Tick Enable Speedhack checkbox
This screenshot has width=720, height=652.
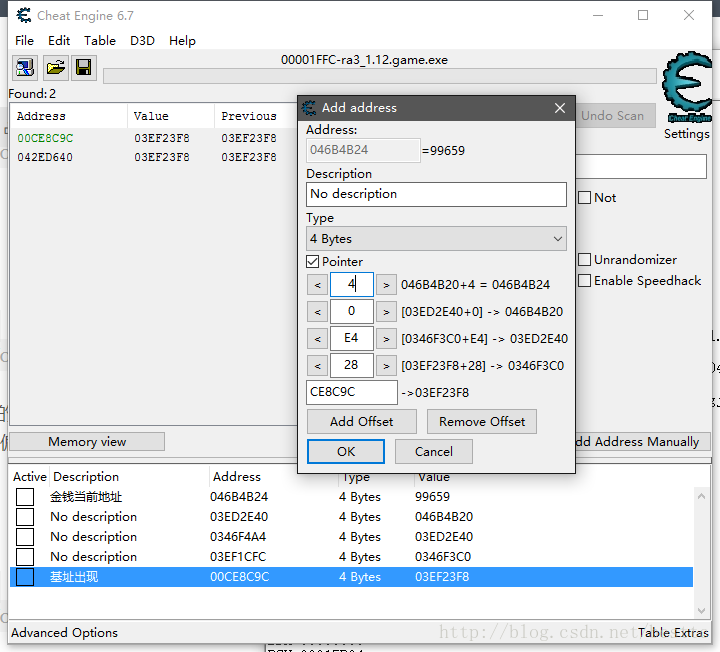click(585, 281)
